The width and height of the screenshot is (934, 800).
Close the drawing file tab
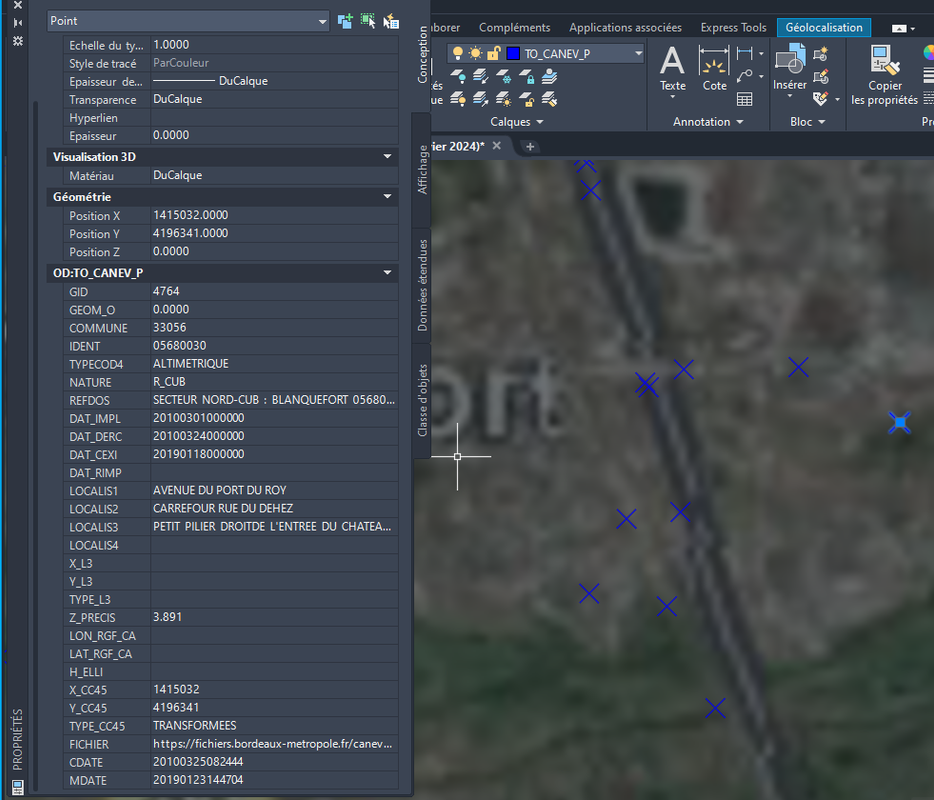point(497,145)
